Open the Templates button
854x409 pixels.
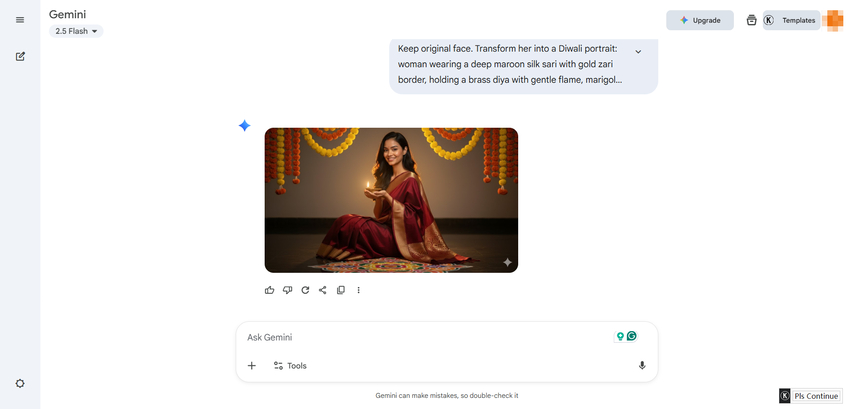[x=791, y=20]
